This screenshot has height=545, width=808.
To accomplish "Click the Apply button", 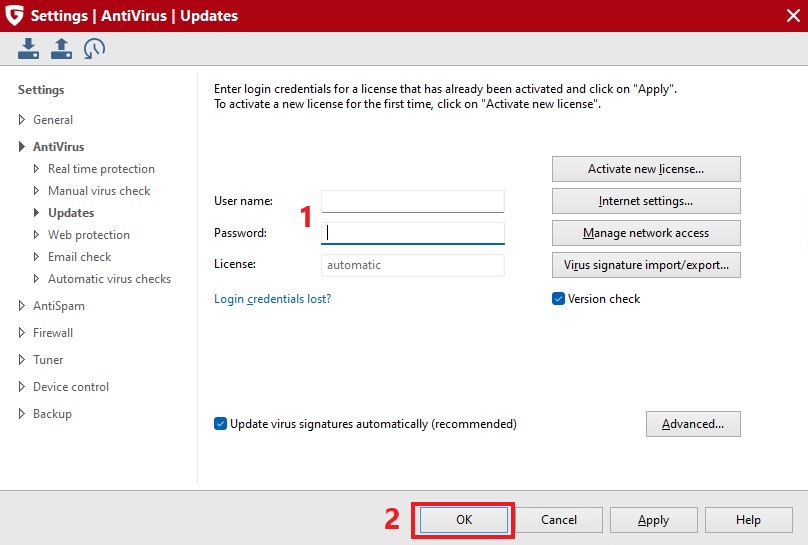I will point(653,520).
